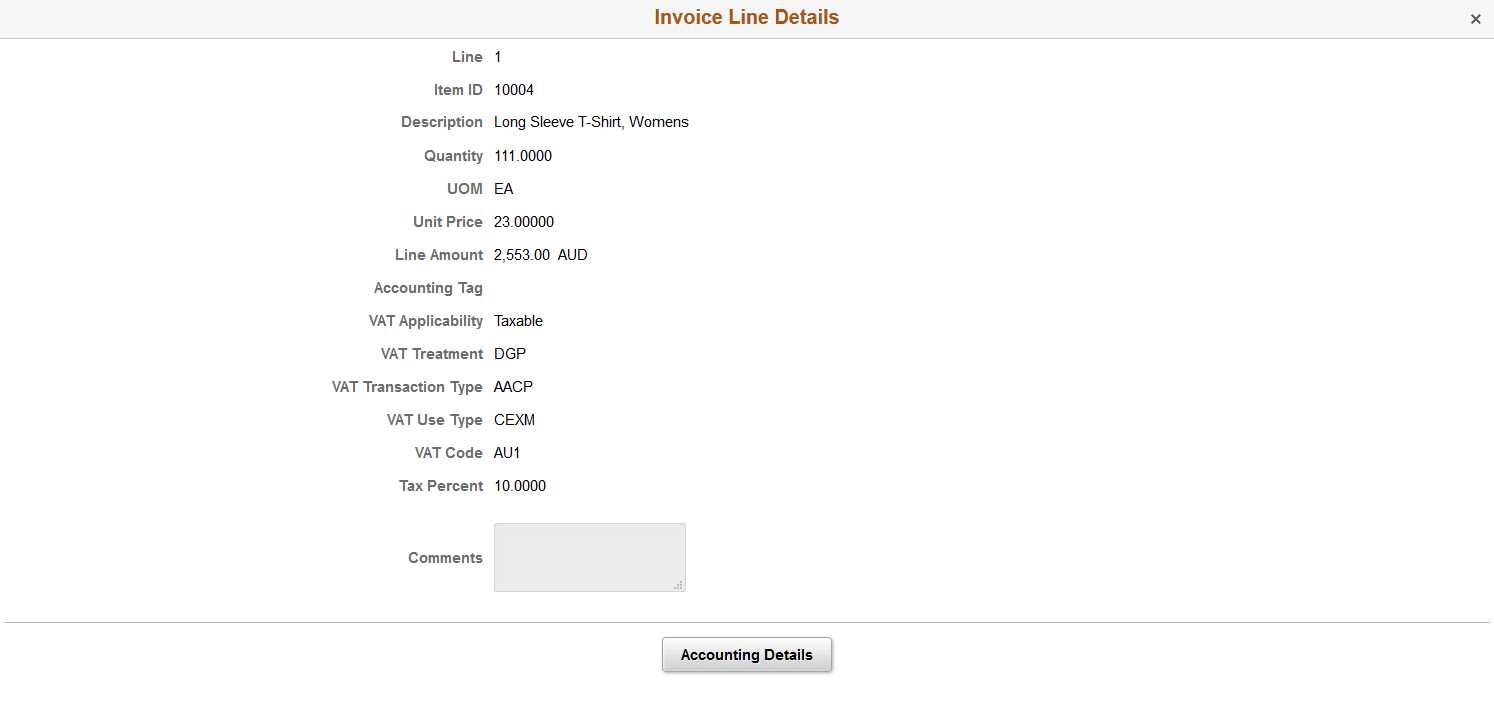
Task: Click the Accounting Details button
Action: tap(746, 654)
